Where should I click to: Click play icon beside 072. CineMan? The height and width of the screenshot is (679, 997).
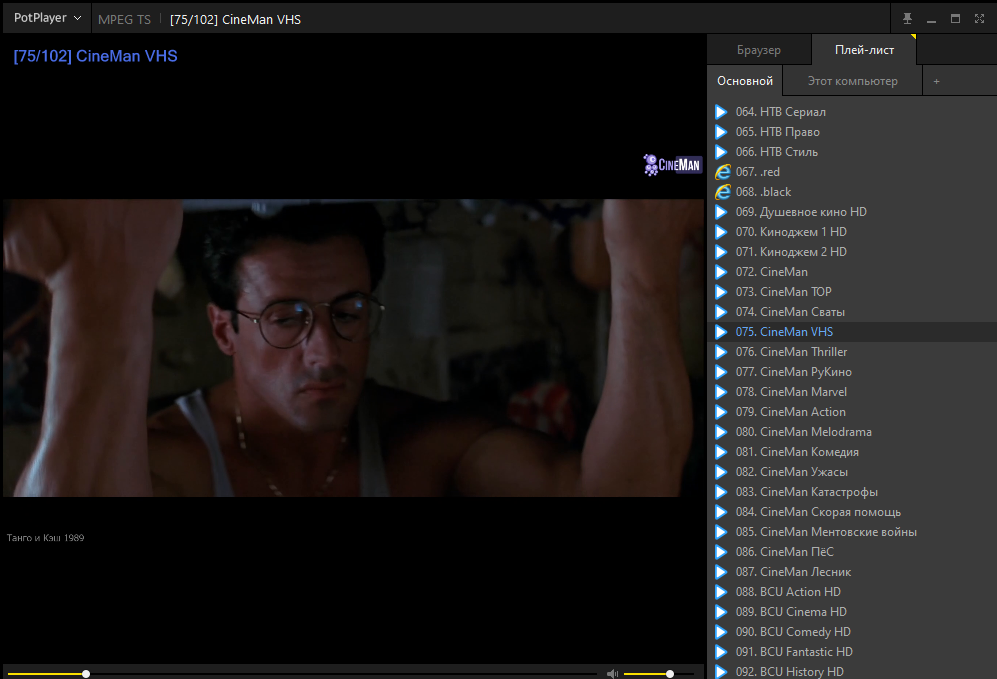click(x=721, y=272)
